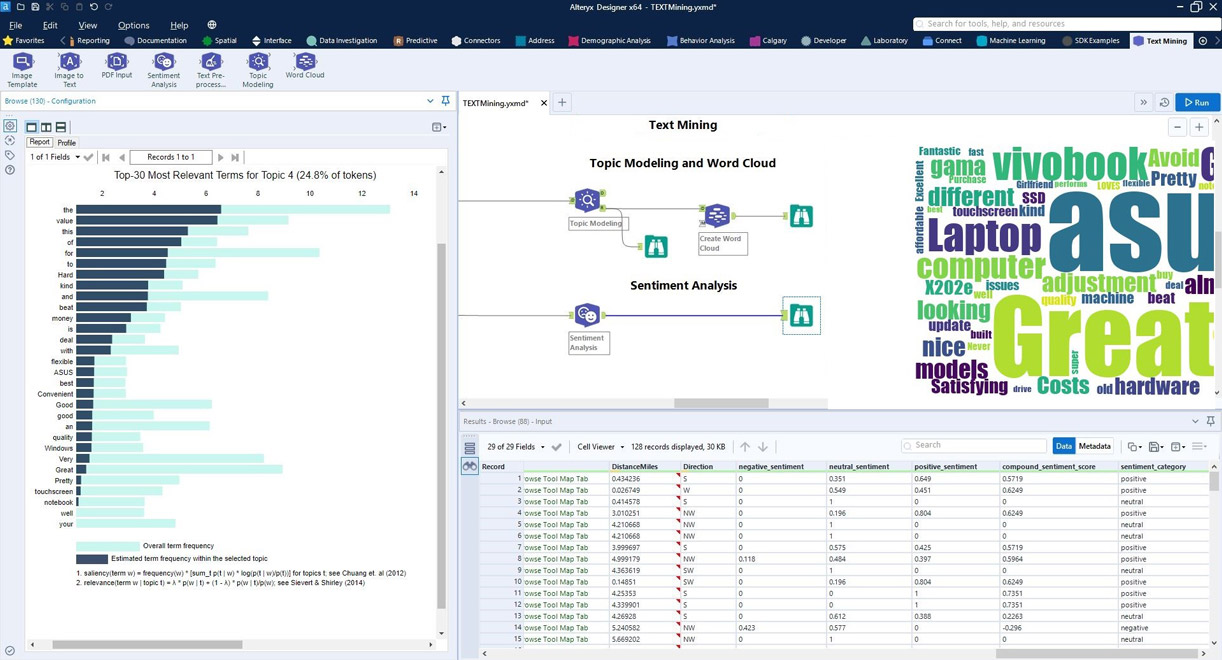The width and height of the screenshot is (1222, 660).
Task: Toggle Data view in Results
Action: 1063,447
